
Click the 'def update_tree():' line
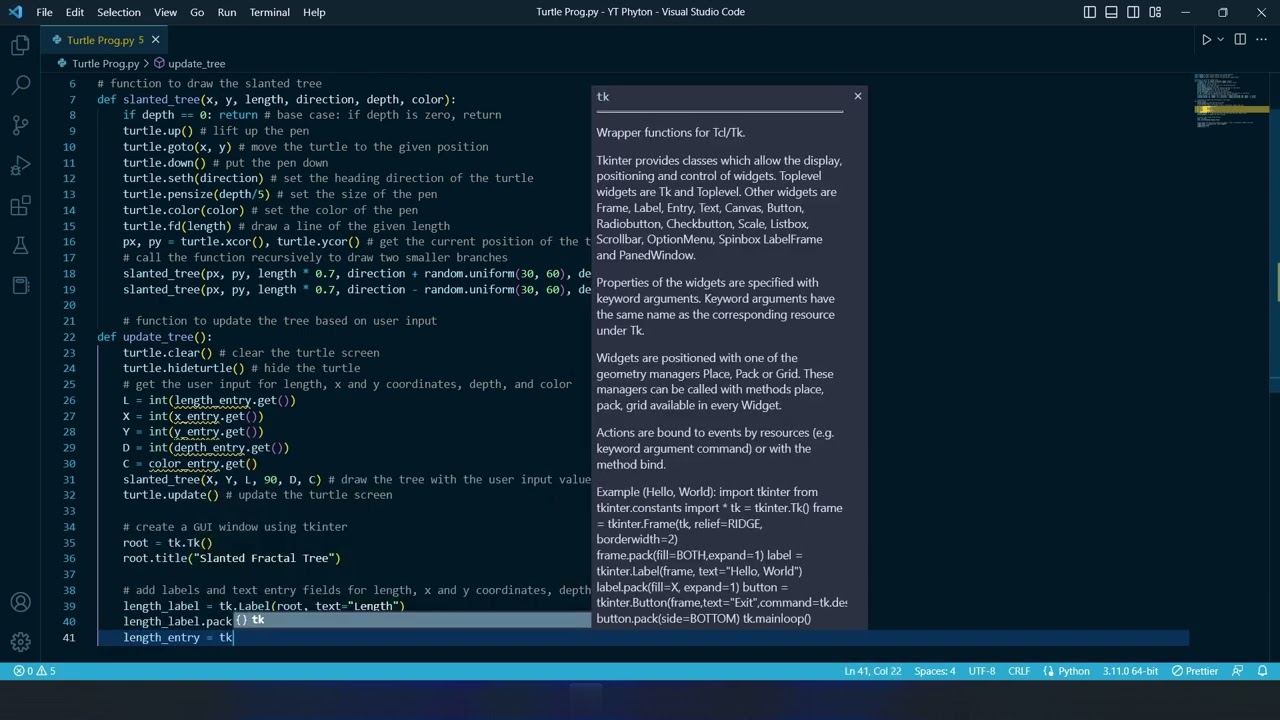pyautogui.click(x=155, y=337)
